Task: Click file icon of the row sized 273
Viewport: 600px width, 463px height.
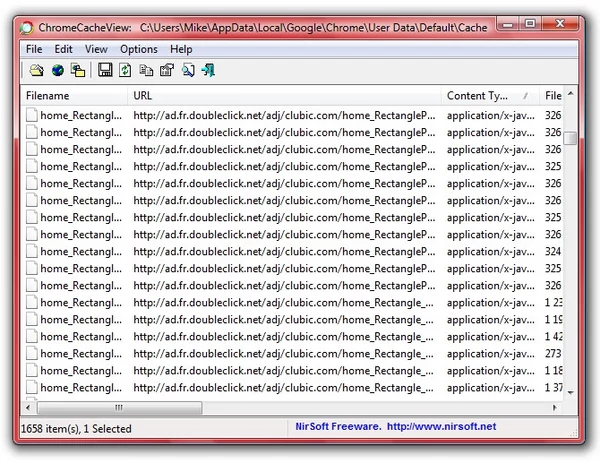Action: 32,354
